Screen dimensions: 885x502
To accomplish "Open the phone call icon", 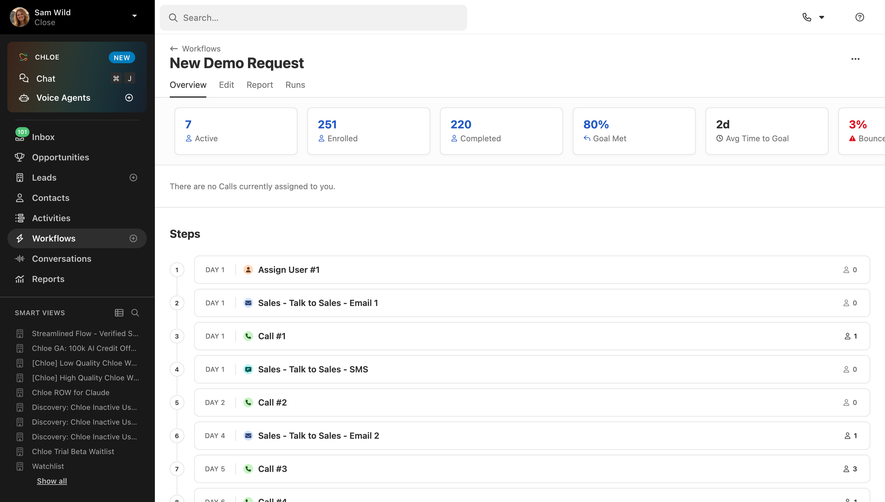I will (x=807, y=18).
